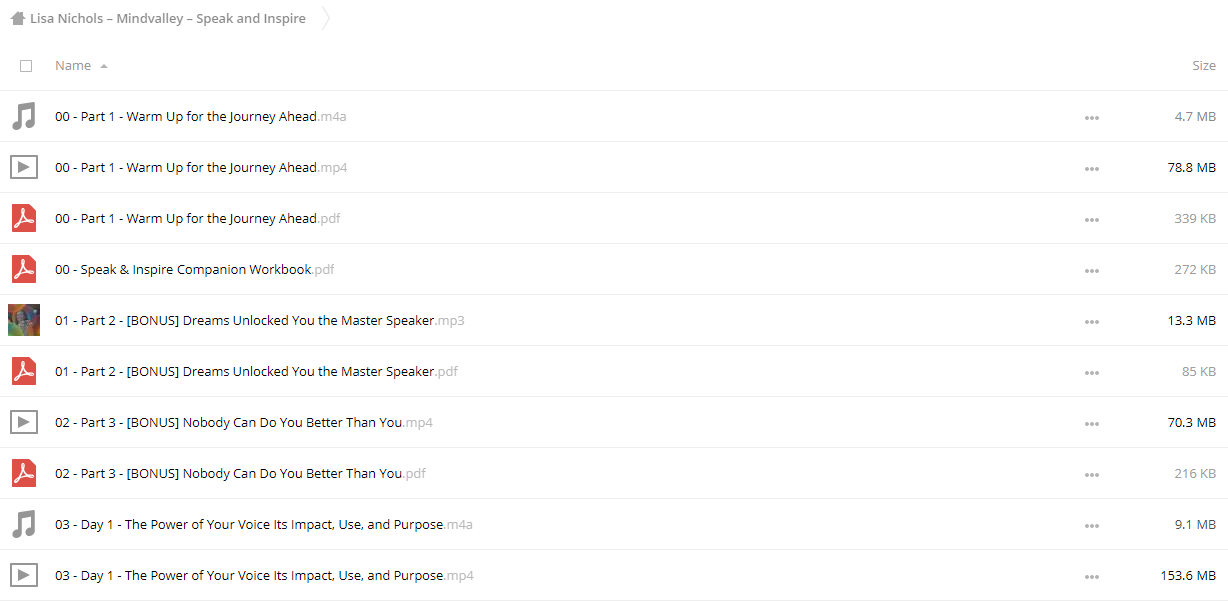
Task: Click video icon of Nobody Can Do You Better .mp4
Action: 24,423
